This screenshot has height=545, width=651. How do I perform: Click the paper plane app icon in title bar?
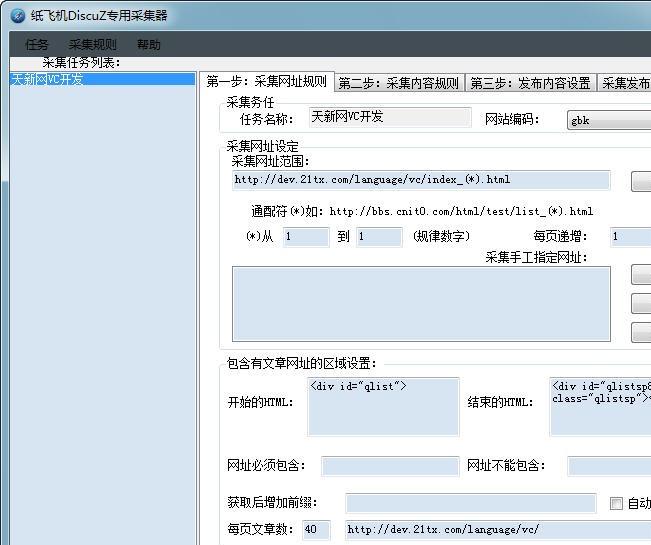(x=17, y=15)
